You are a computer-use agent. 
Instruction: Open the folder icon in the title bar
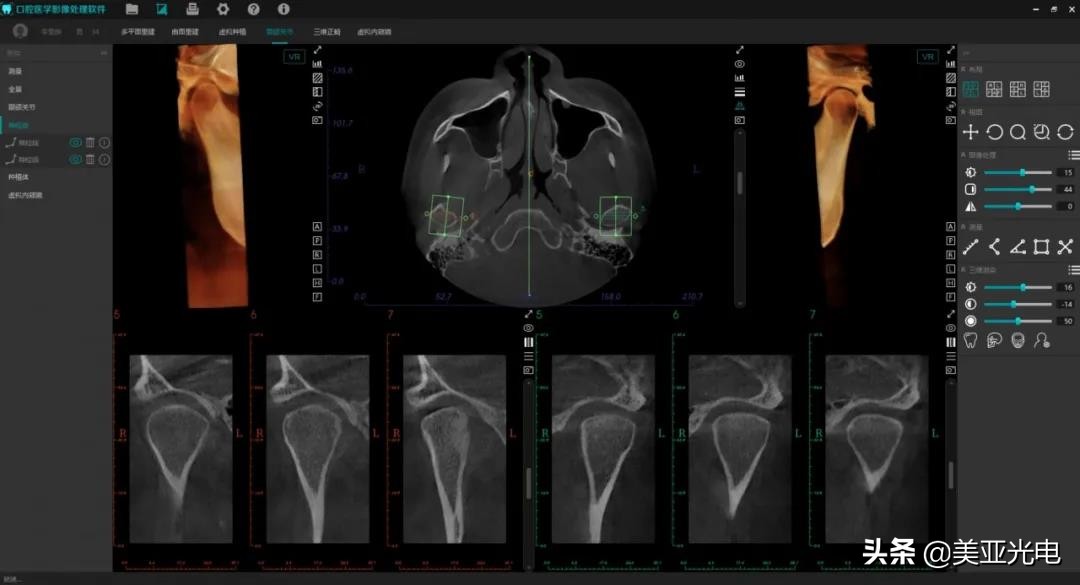coord(132,9)
